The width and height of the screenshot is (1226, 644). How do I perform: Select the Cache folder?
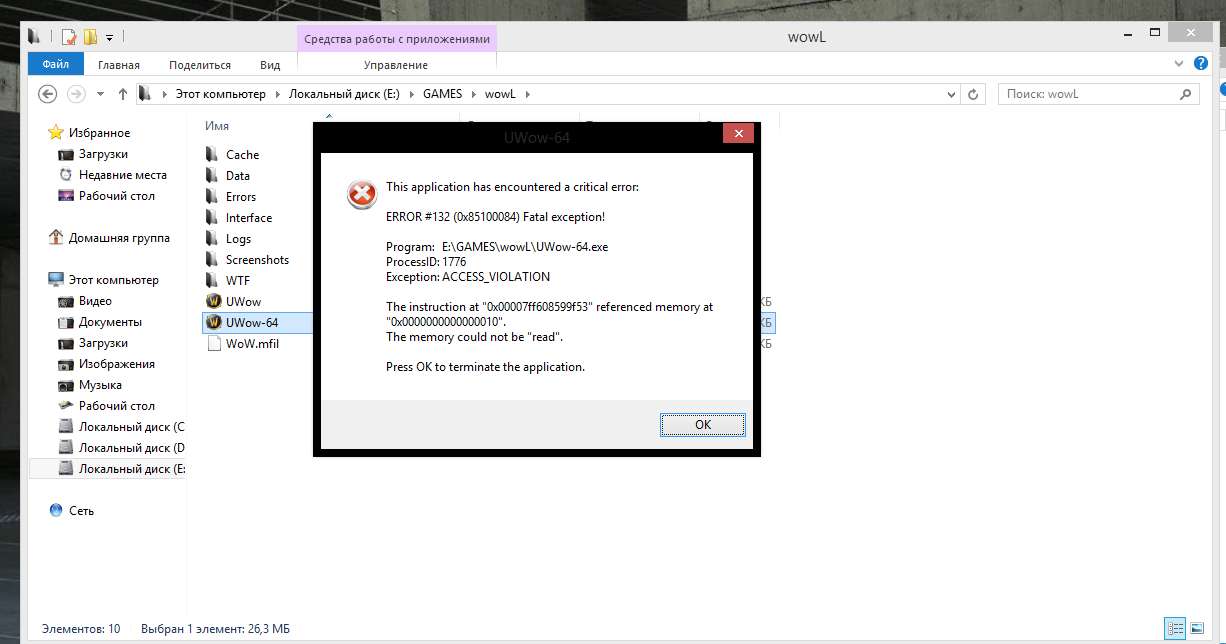[242, 155]
